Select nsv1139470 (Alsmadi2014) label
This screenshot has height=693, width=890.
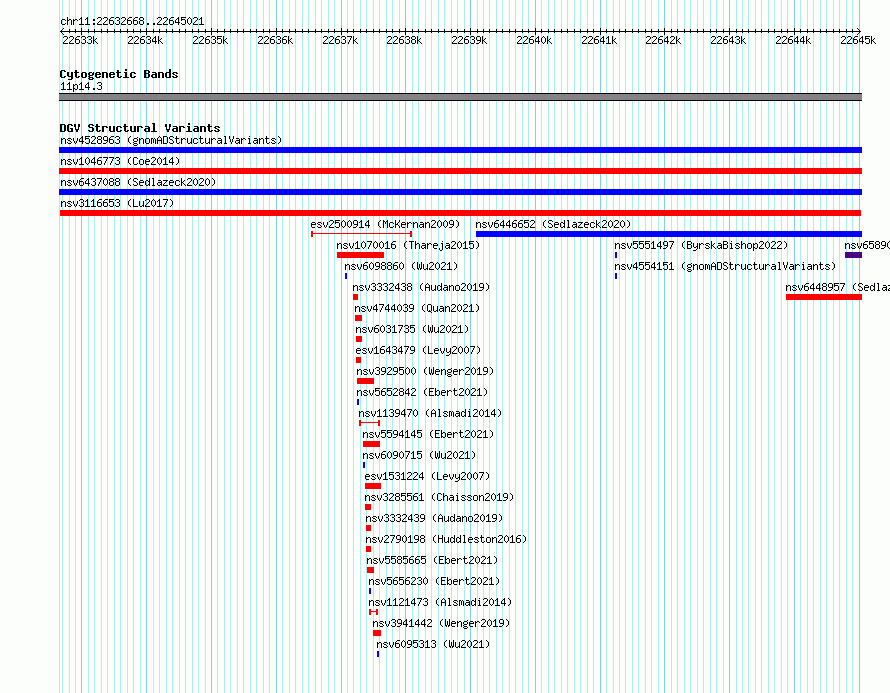(430, 413)
